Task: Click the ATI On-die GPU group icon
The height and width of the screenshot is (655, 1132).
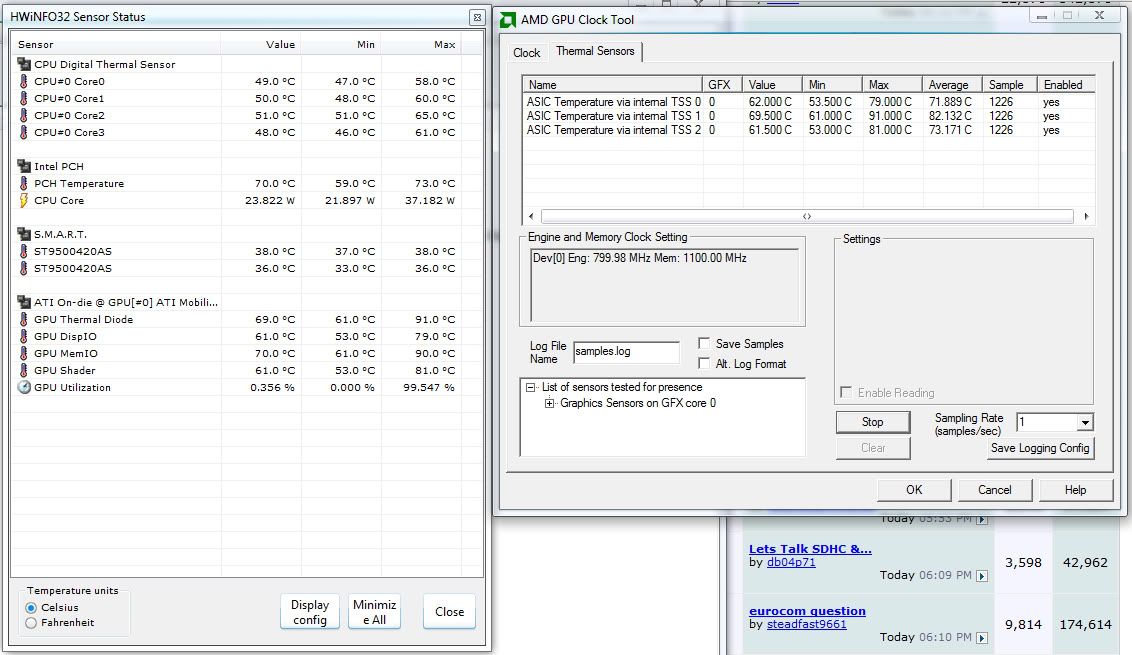Action: (24, 302)
